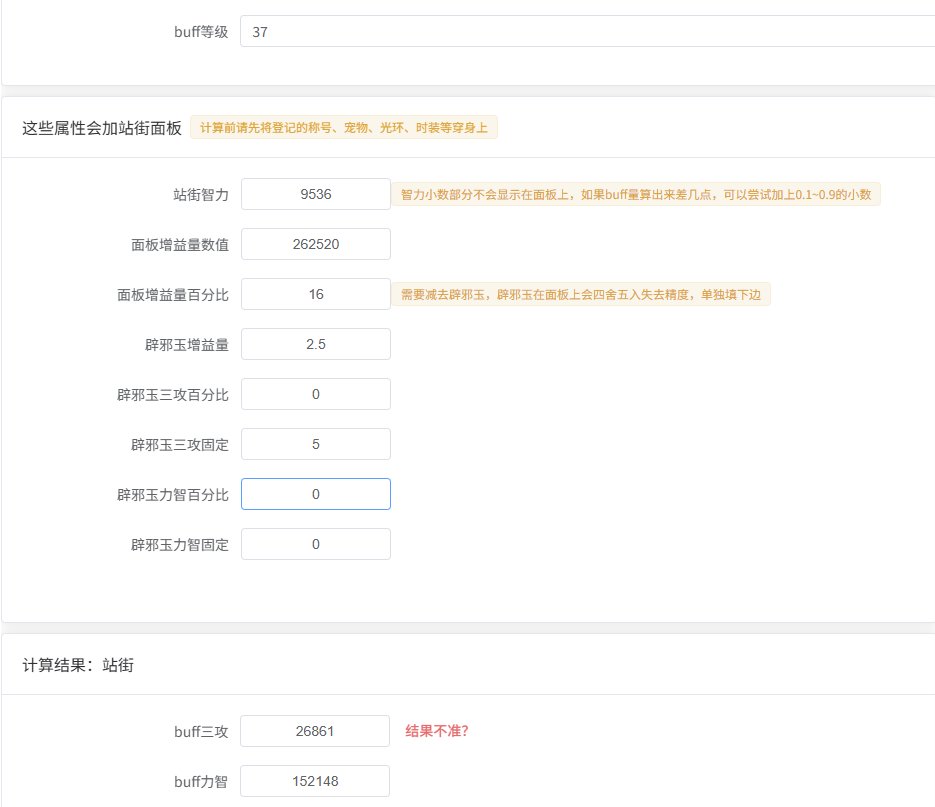Screen dimensions: 935x807
Task: Click the buff三攻 result field showing 26861
Action: [x=315, y=731]
